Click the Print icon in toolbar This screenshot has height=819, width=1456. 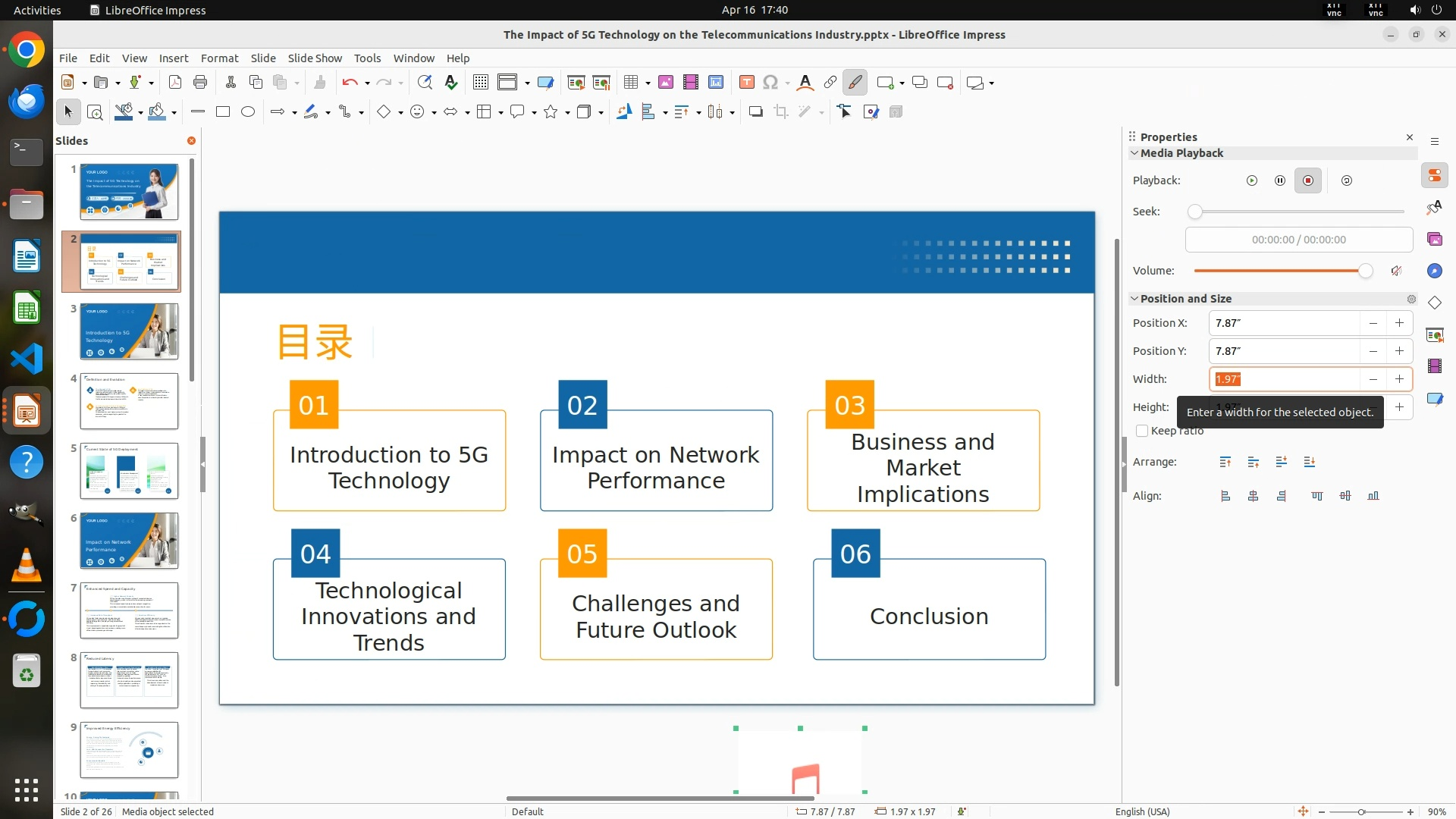coord(200,83)
